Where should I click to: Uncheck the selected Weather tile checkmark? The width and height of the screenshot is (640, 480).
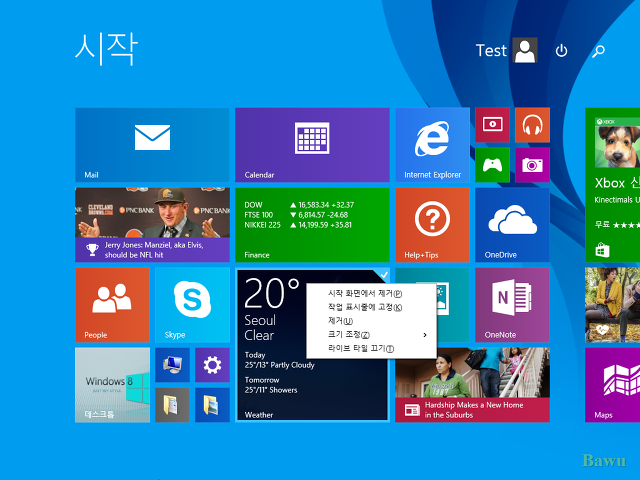(383, 275)
